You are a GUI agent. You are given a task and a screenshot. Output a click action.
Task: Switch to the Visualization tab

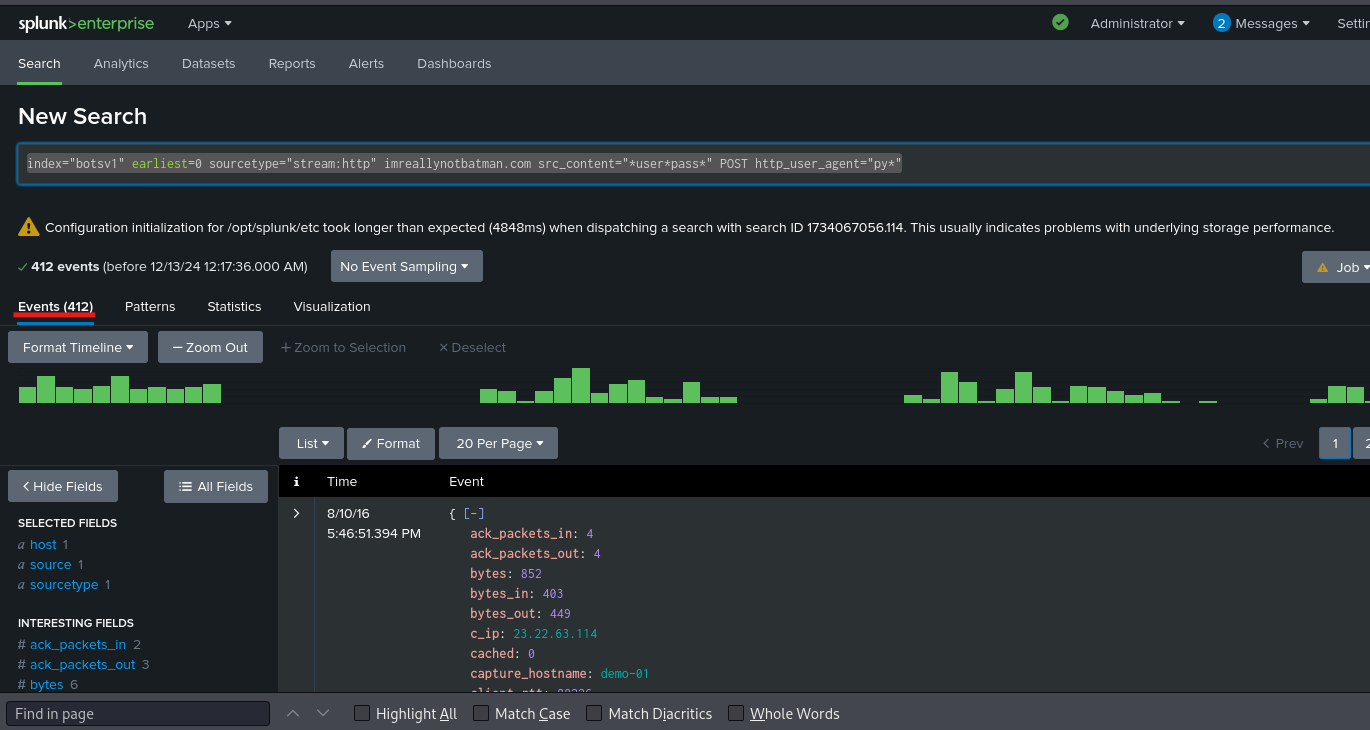pyautogui.click(x=332, y=306)
